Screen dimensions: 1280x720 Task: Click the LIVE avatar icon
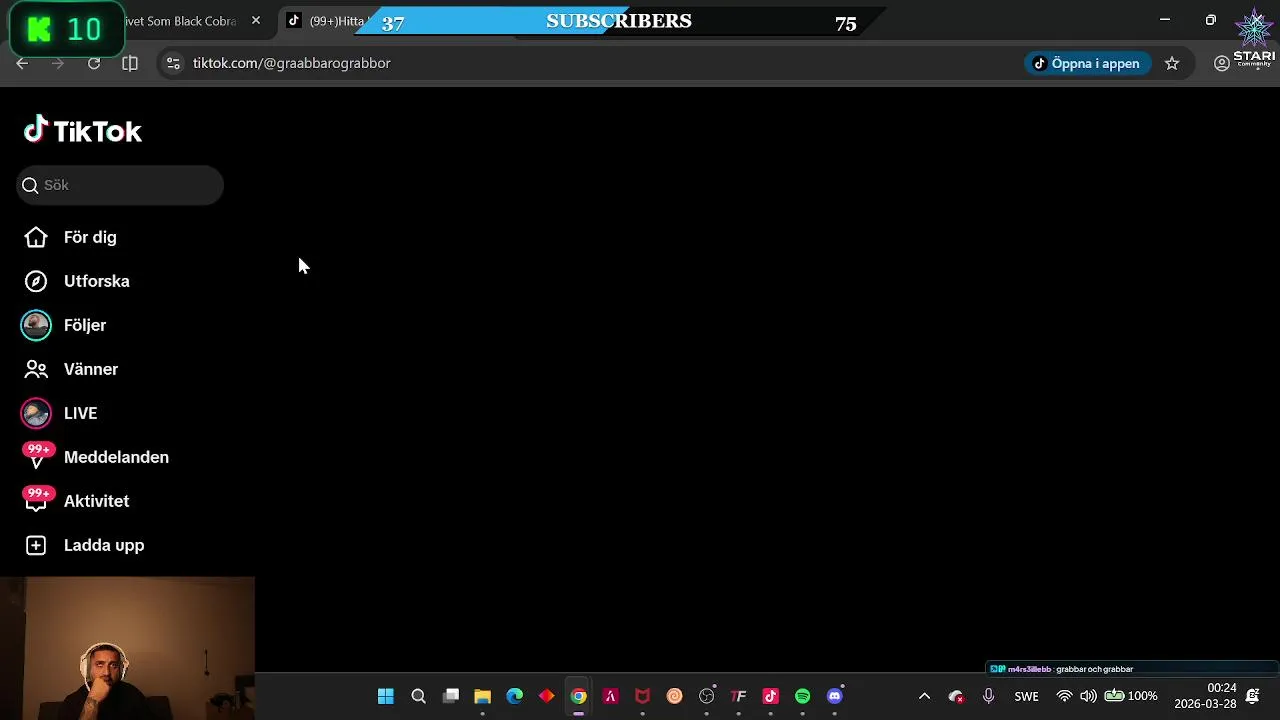pos(36,413)
